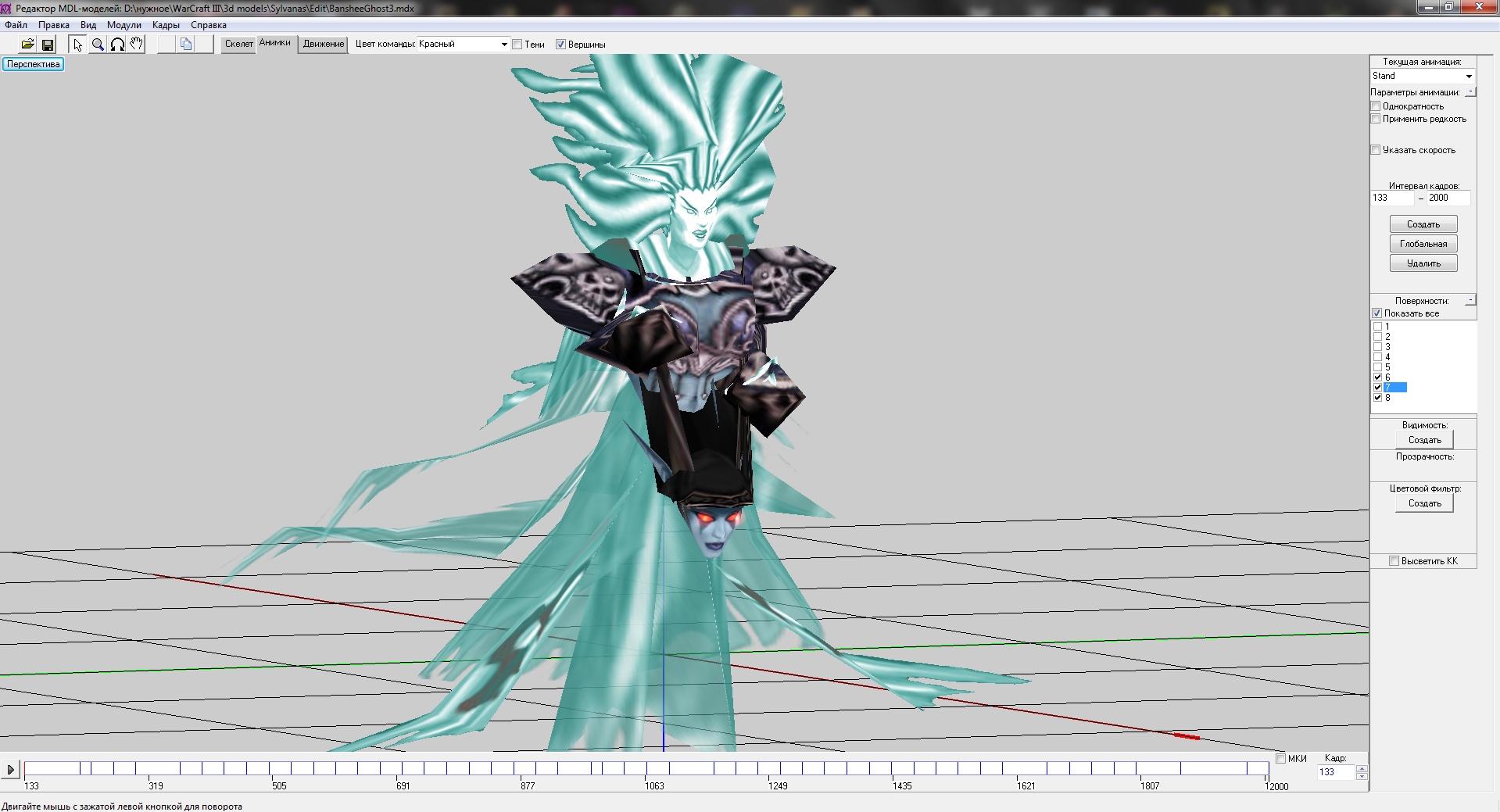Select the arrow pointer tool

(x=77, y=45)
